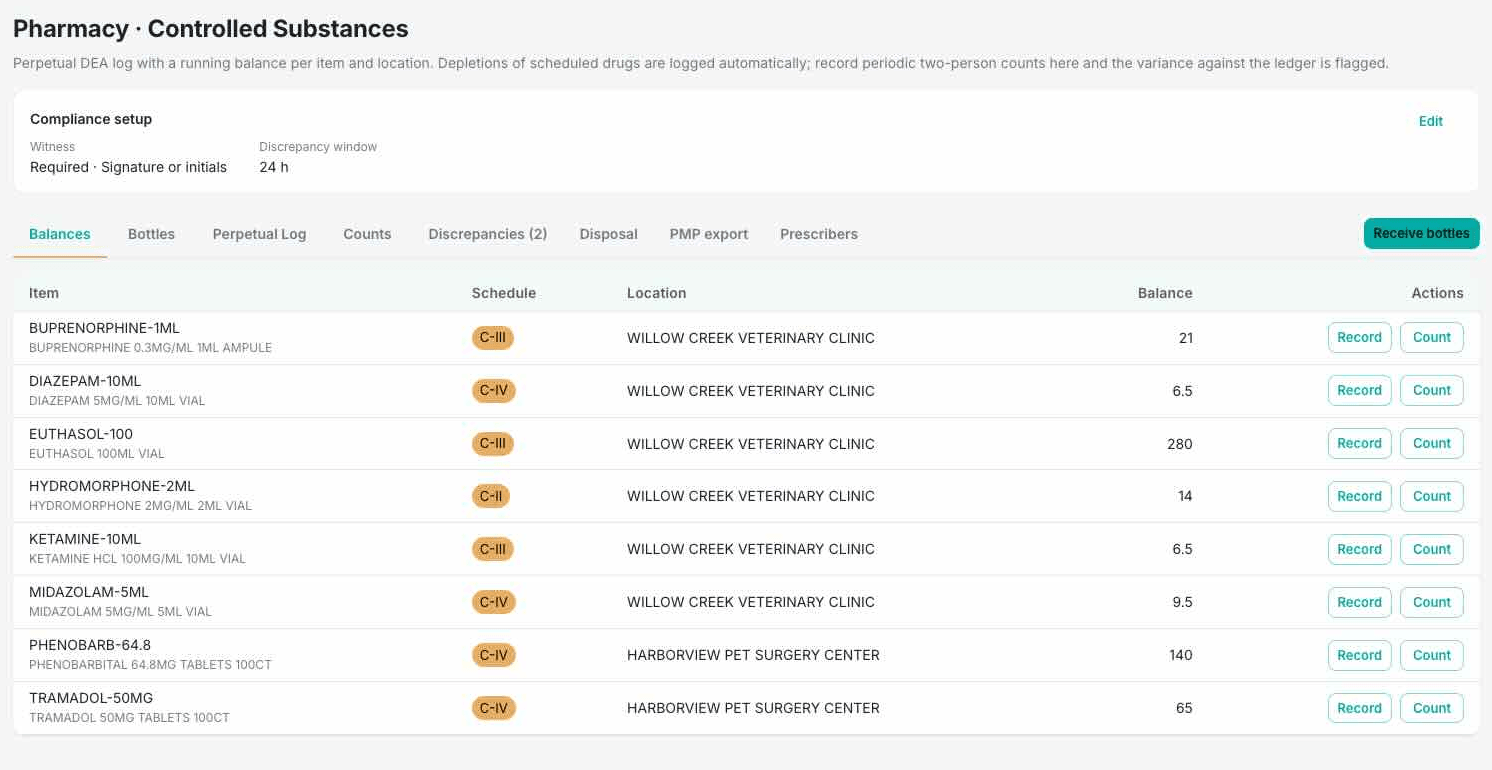1492x770 pixels.
Task: Count BUPRENORPHINE-1ML stock
Action: tap(1431, 337)
